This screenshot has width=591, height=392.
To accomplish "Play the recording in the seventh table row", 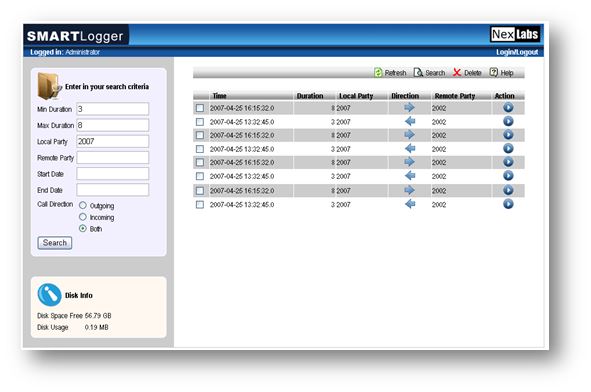I will coord(508,190).
